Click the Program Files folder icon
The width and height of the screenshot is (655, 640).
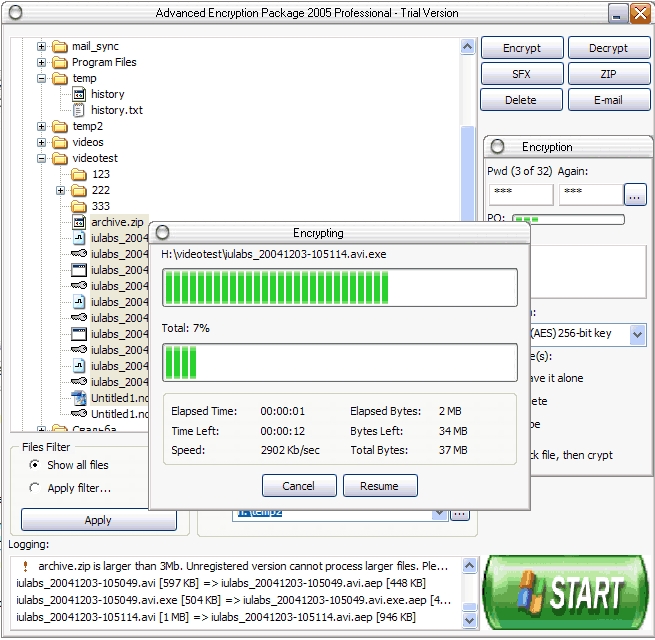pyautogui.click(x=60, y=62)
